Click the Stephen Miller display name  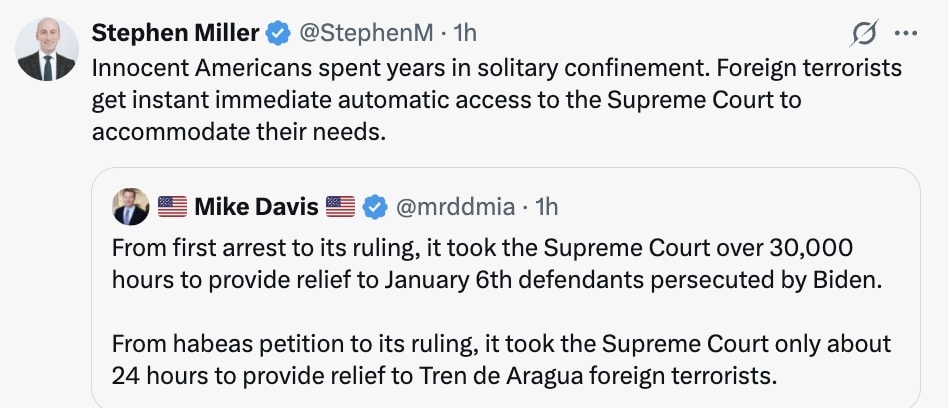point(175,33)
